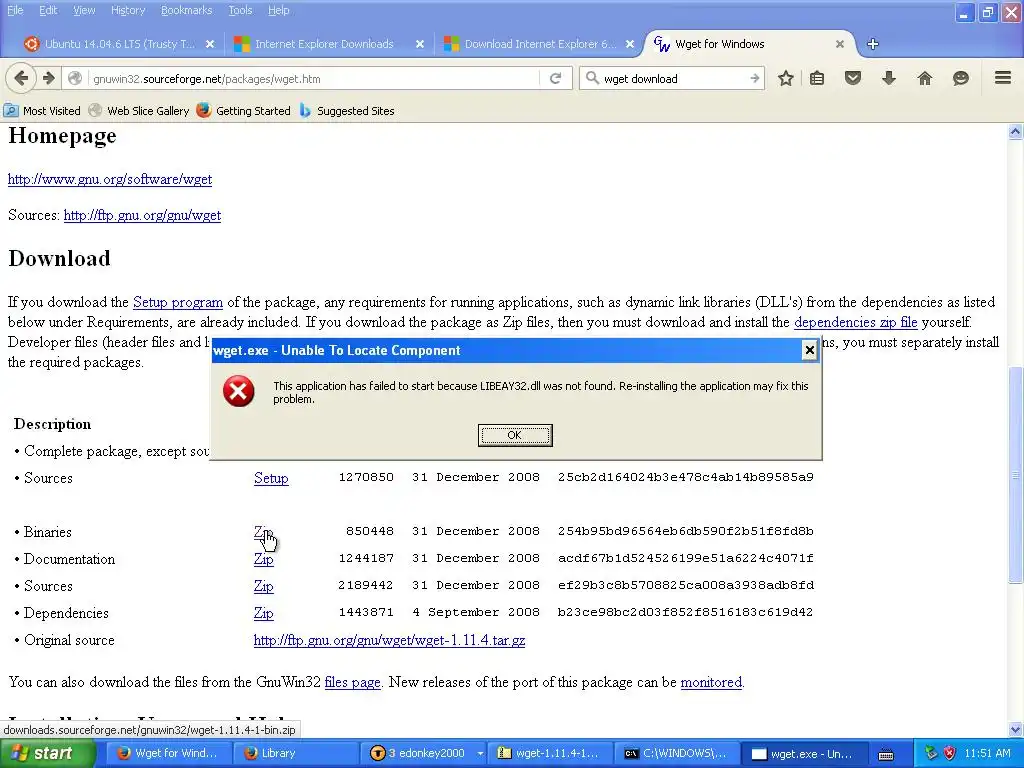Bookmark this page with the star icon
1024x768 pixels.
[786, 78]
